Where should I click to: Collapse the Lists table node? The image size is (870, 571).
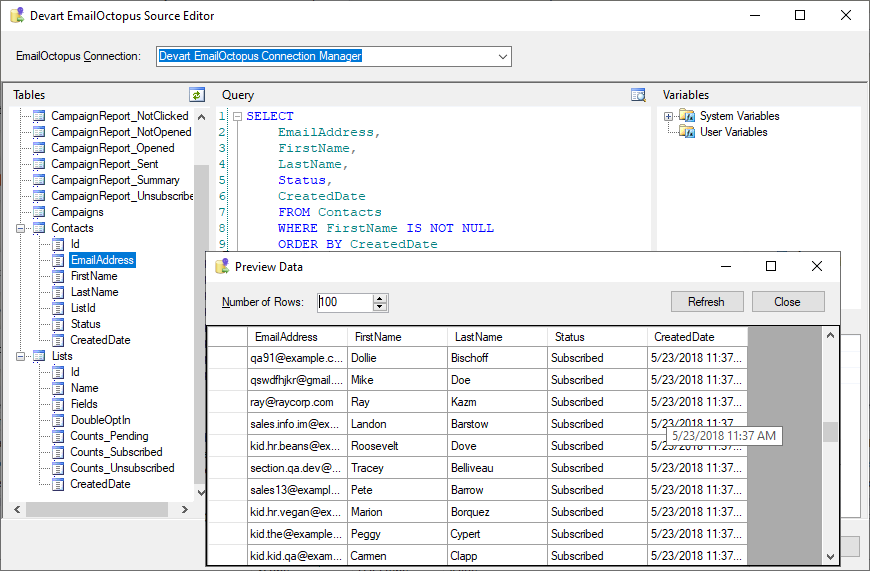coord(22,356)
